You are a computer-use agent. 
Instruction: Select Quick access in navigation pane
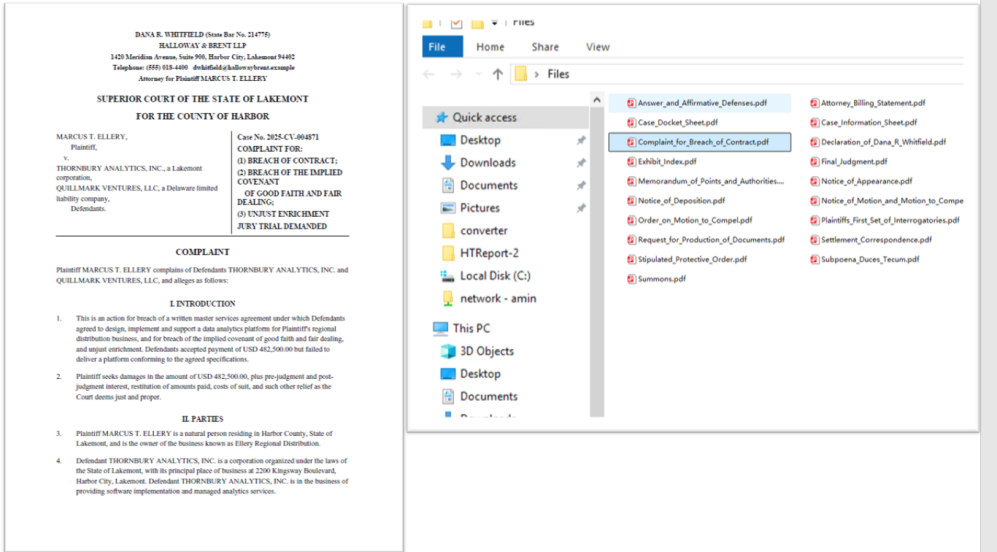(505, 118)
